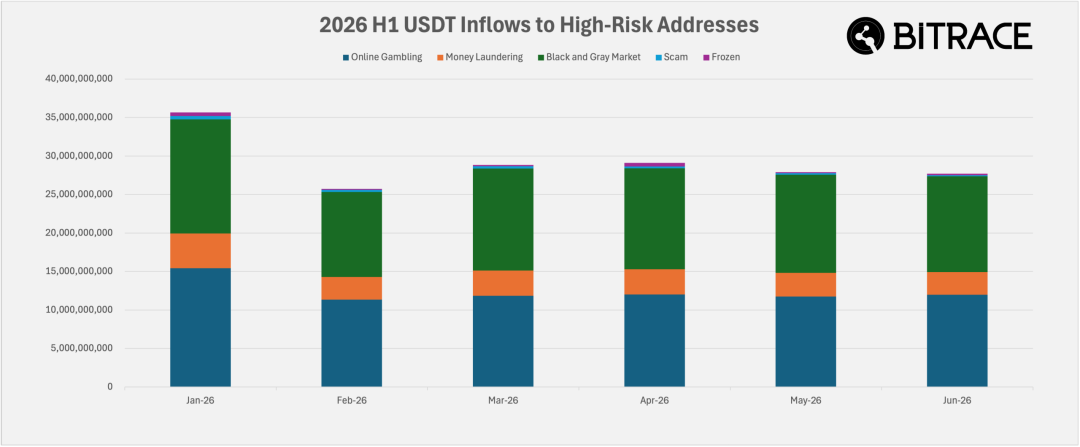Viewport: 1080px width, 447px height.
Task: Click May-26 Money Laundering orange segment
Action: coord(806,284)
